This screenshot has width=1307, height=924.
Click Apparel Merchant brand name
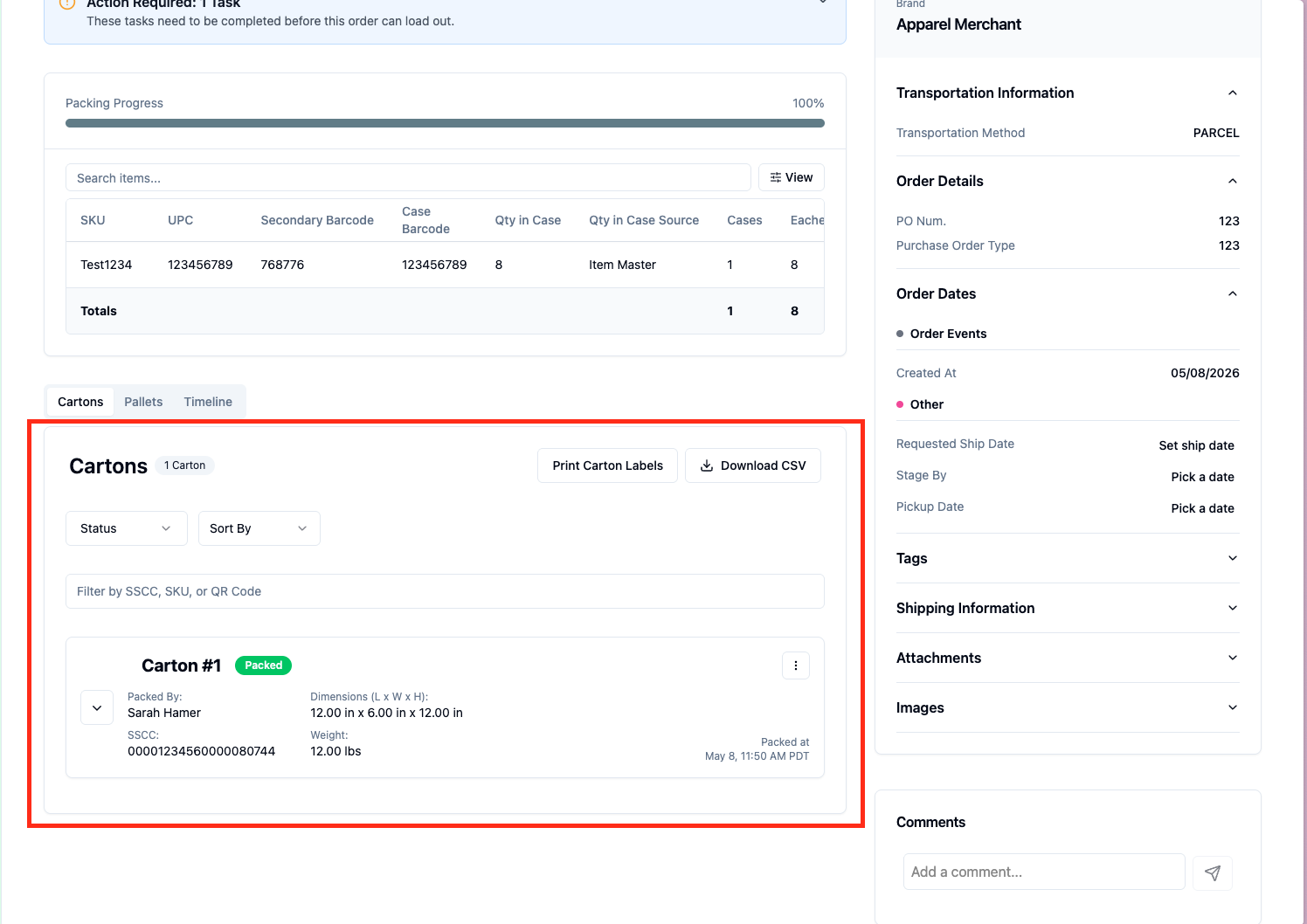[x=958, y=24]
